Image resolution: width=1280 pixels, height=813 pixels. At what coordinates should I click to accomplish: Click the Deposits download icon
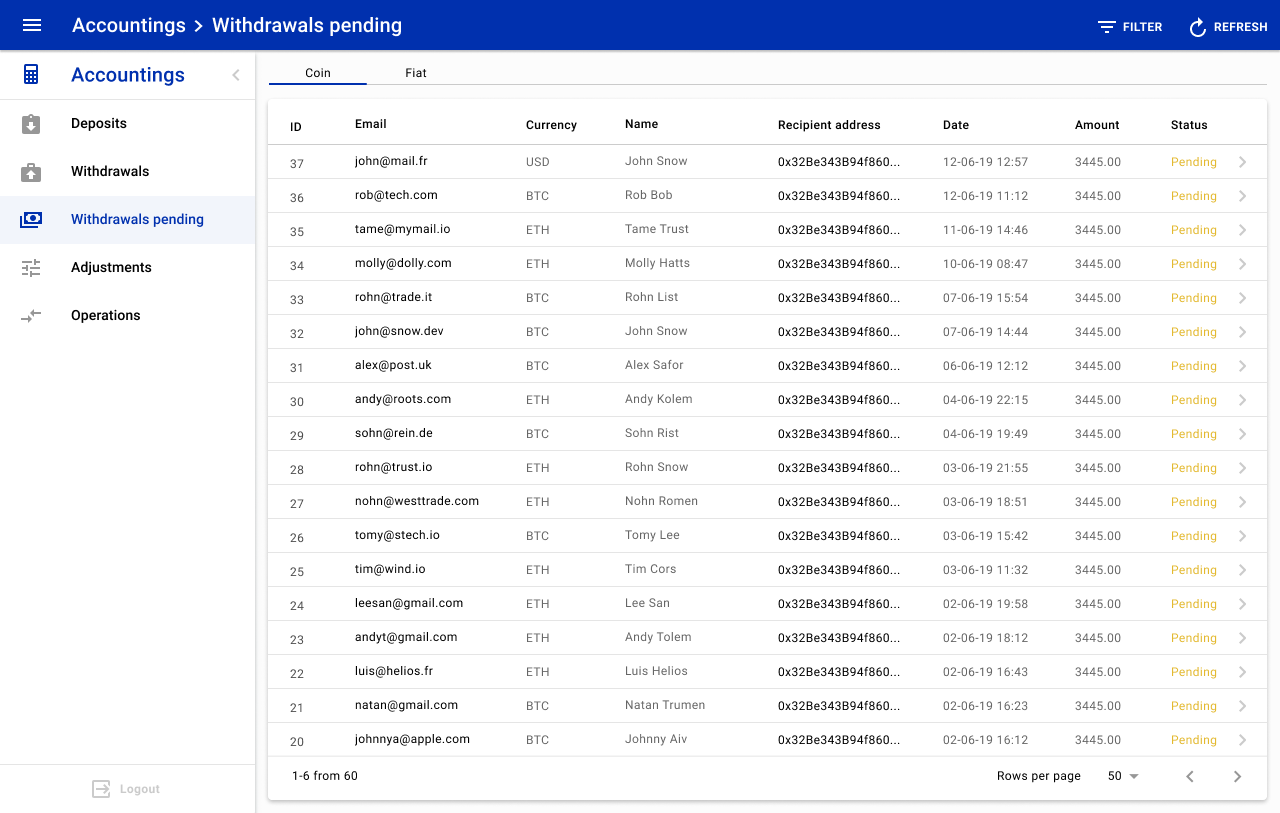(31, 124)
